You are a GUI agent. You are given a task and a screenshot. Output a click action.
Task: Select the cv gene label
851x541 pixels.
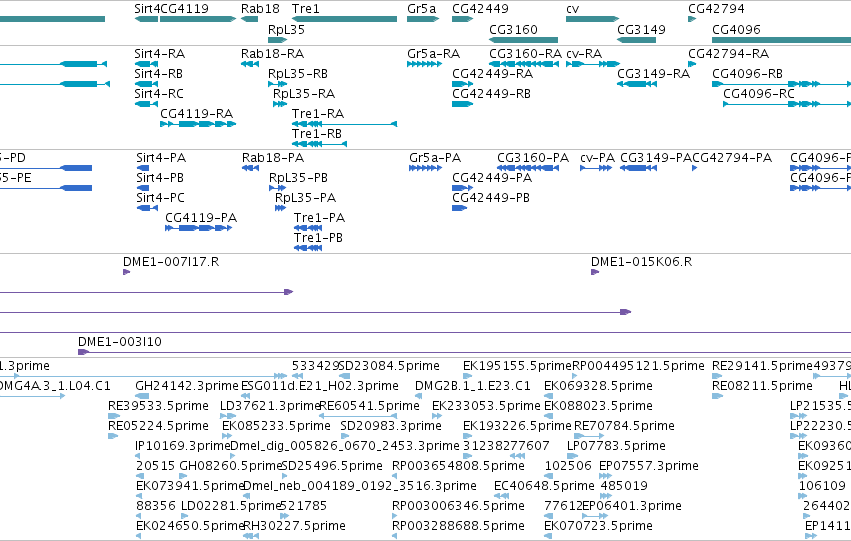click(x=573, y=9)
